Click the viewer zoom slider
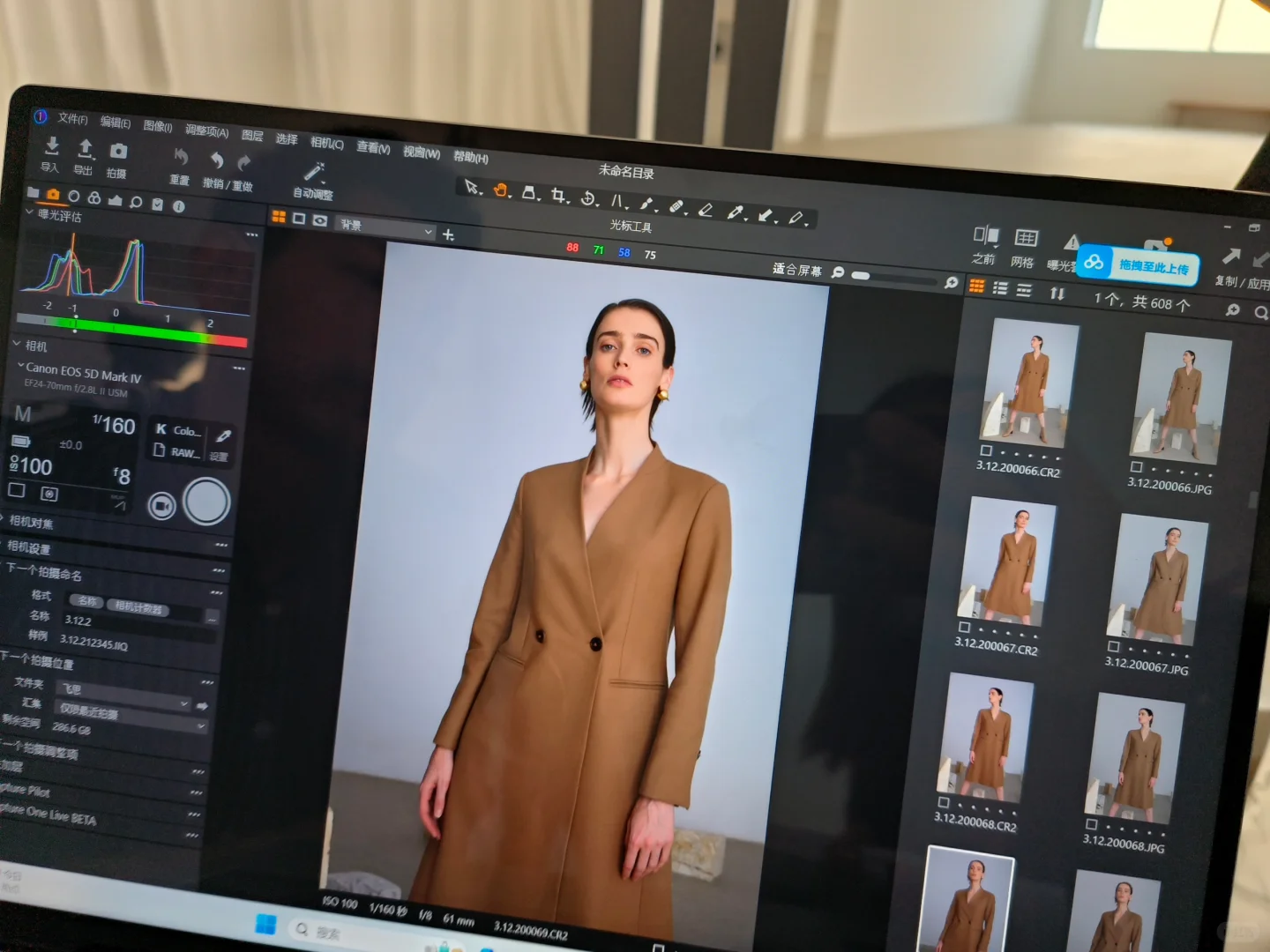 click(893, 278)
